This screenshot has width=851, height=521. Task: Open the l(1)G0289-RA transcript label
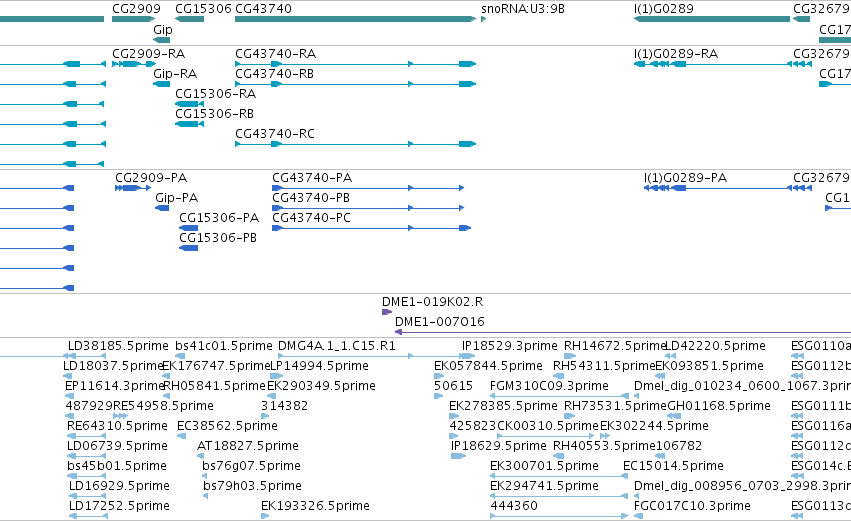coord(676,54)
